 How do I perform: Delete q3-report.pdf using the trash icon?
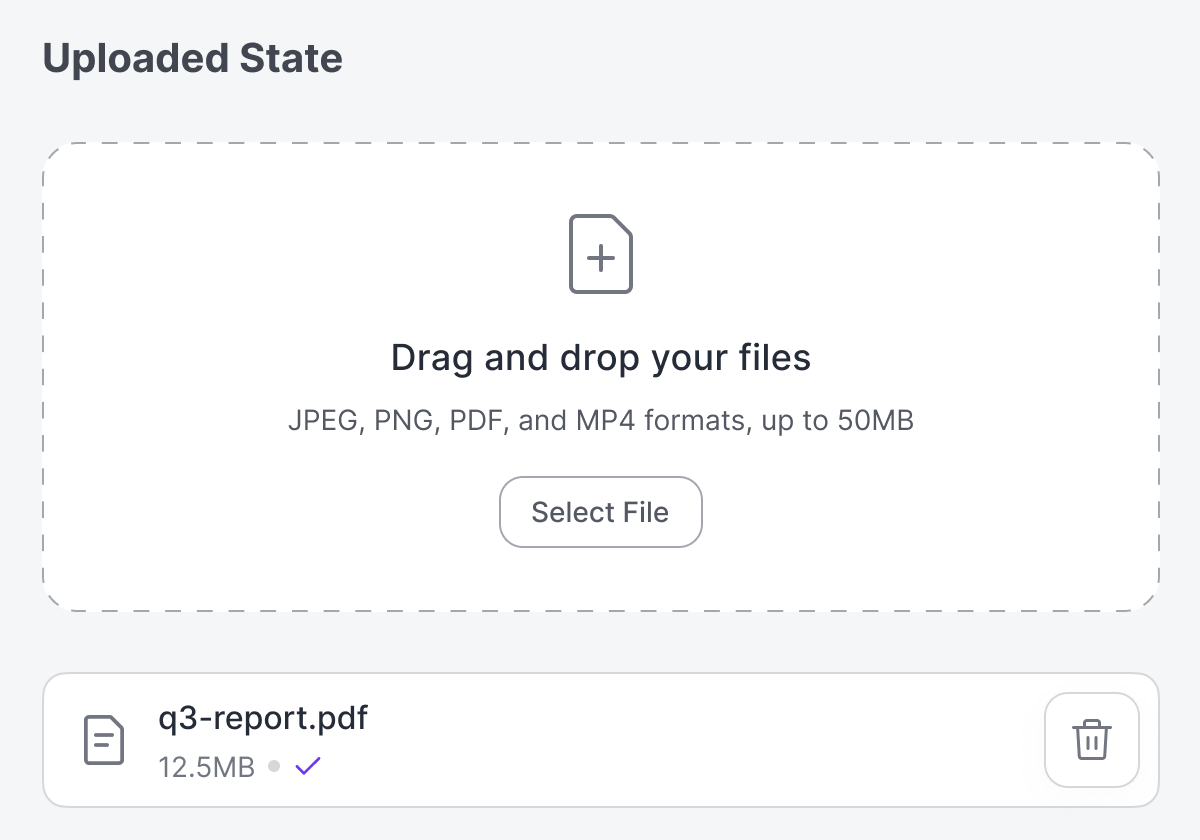pyautogui.click(x=1091, y=740)
